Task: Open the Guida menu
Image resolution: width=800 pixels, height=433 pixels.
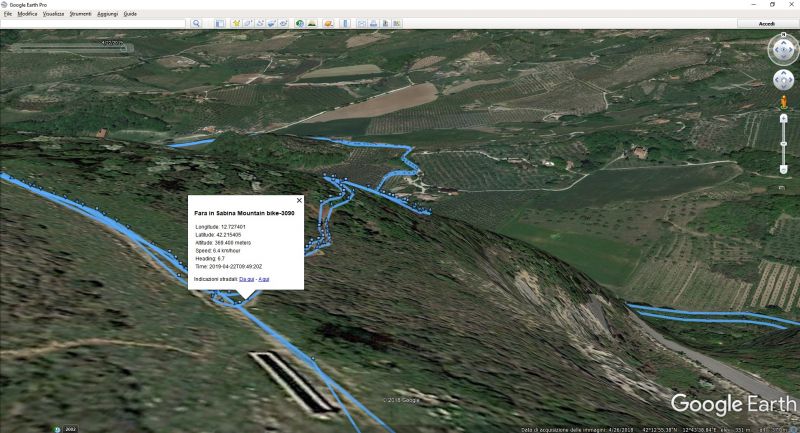Action: pos(130,14)
